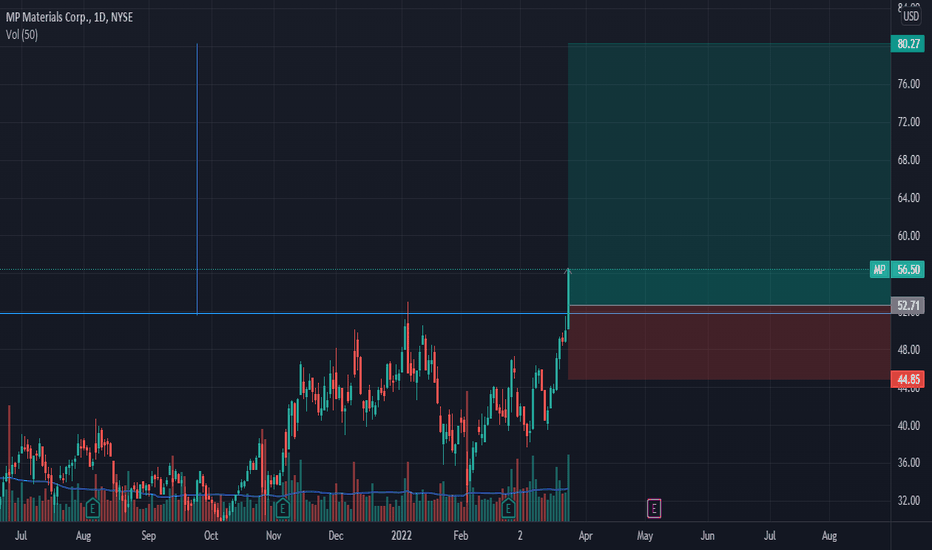Select the 44.85 stop price label
932x550 pixels.
tap(908, 379)
